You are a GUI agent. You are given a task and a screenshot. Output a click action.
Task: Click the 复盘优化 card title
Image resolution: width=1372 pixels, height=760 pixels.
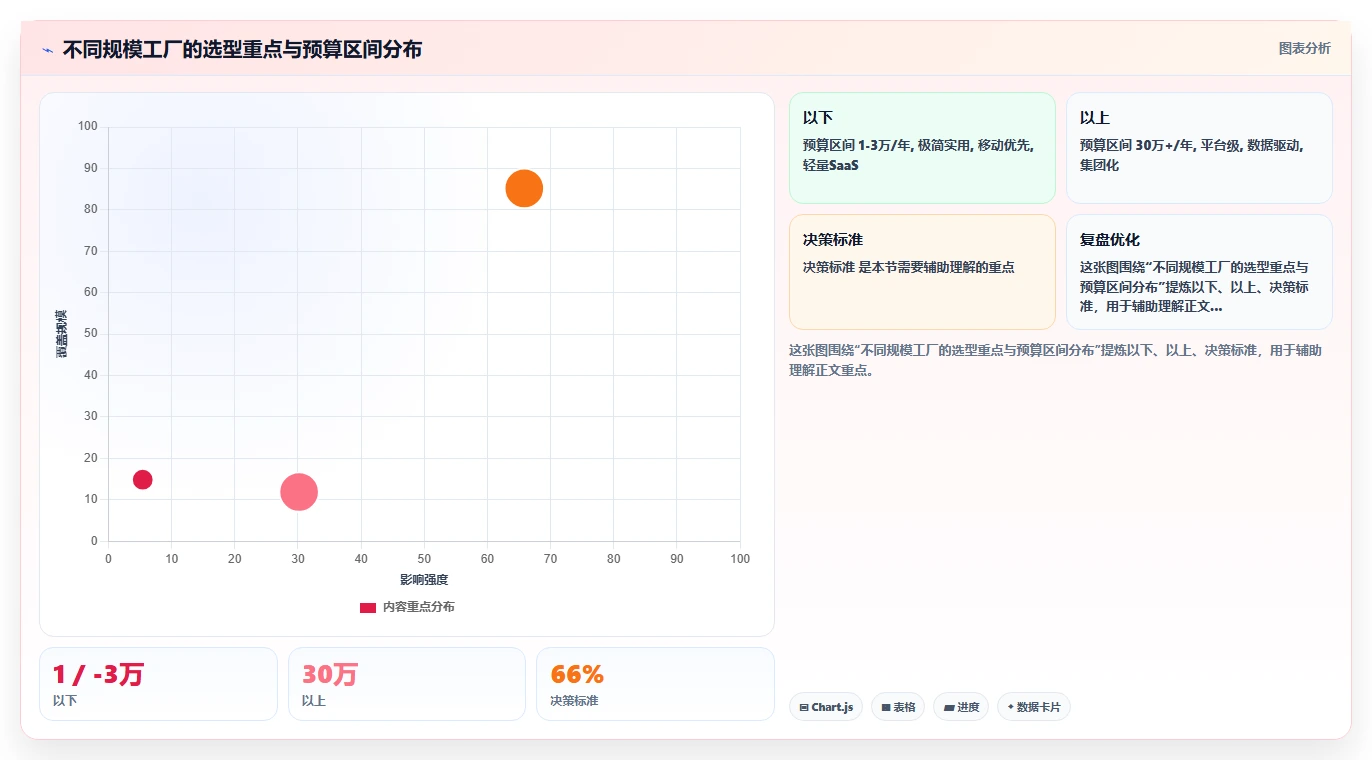(1110, 240)
